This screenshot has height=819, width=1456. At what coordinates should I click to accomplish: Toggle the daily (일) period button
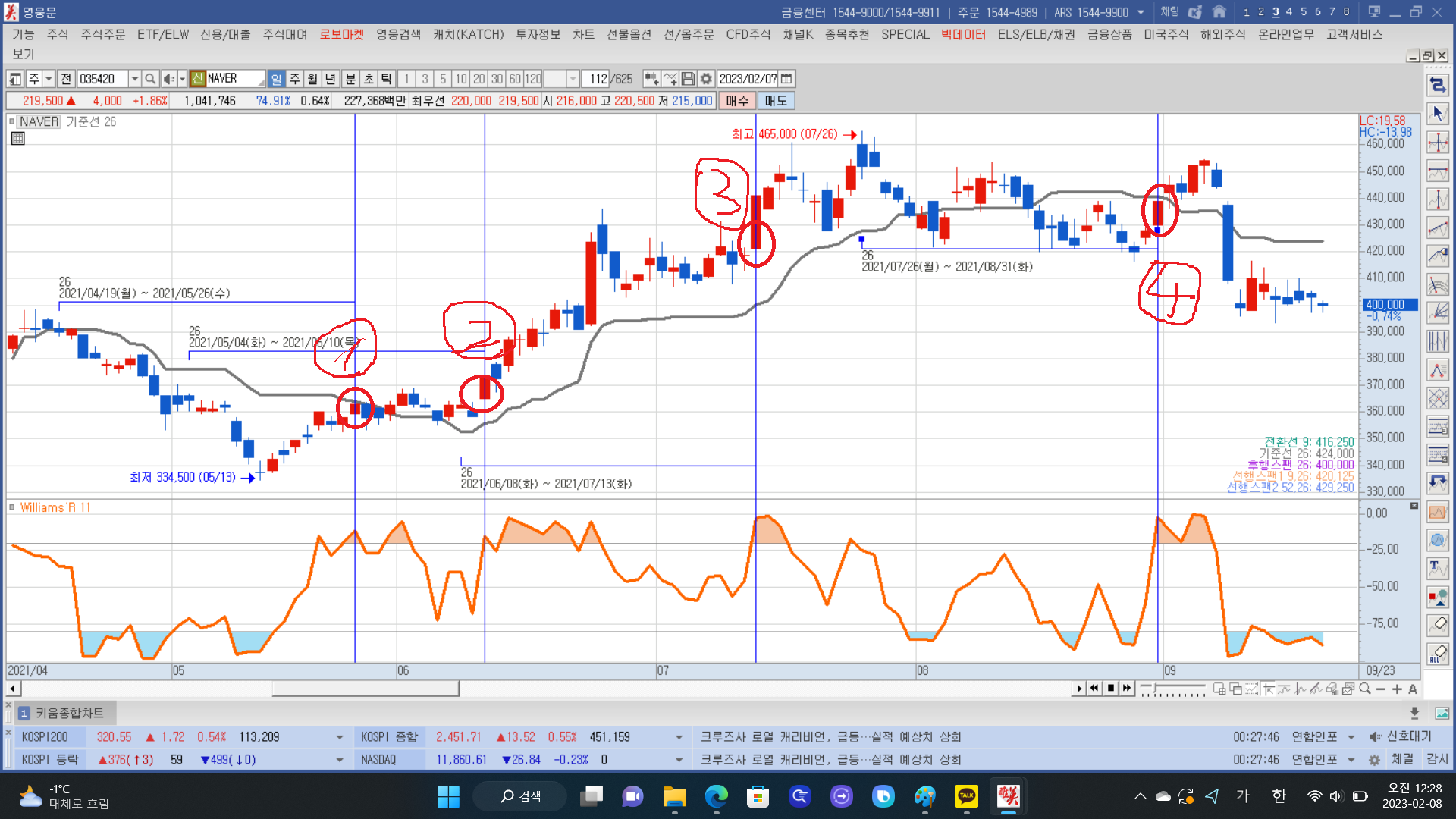(276, 79)
